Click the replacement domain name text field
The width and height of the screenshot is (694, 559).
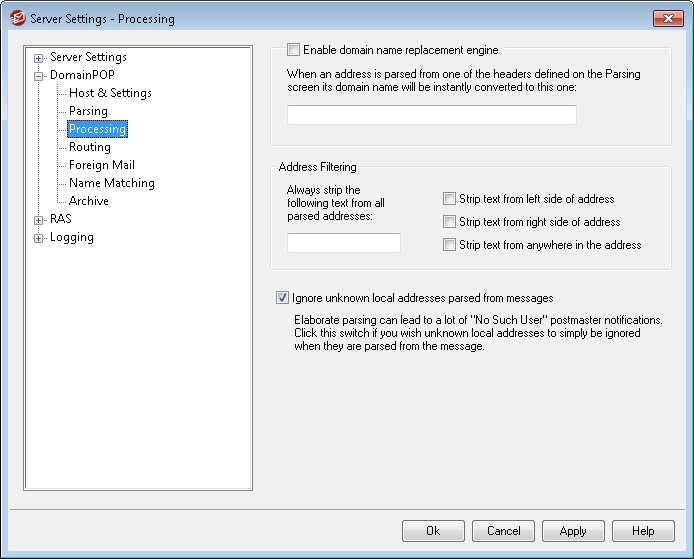click(x=431, y=115)
